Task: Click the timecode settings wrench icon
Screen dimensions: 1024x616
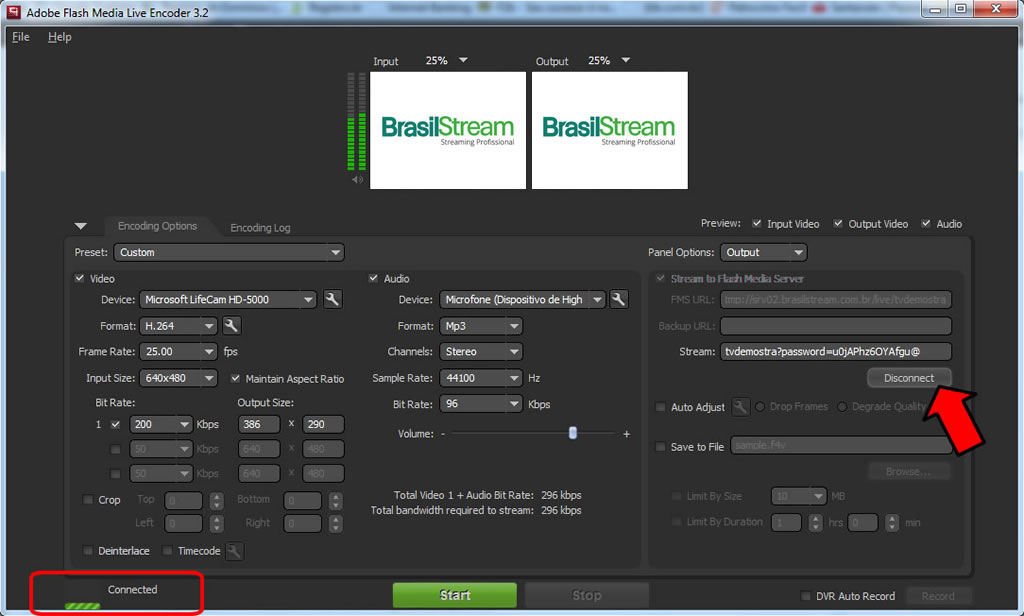Action: [234, 551]
